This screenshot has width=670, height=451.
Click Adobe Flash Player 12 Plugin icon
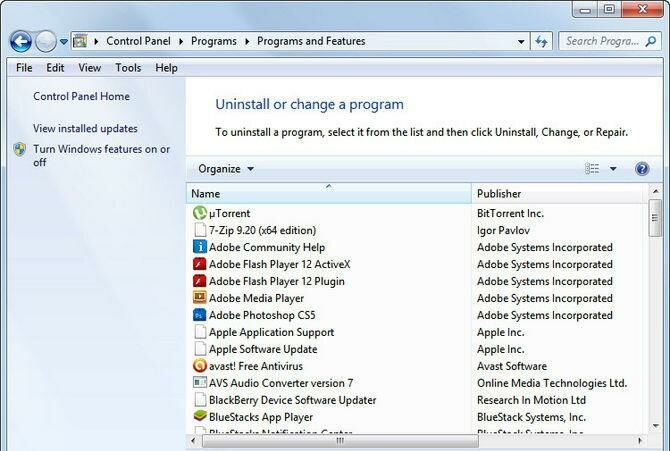(x=200, y=281)
